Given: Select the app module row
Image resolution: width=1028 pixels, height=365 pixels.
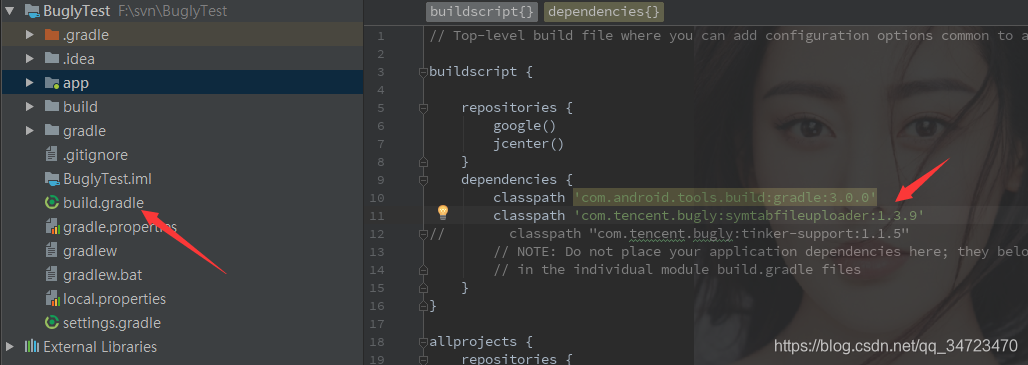Looking at the screenshot, I should point(182,83).
